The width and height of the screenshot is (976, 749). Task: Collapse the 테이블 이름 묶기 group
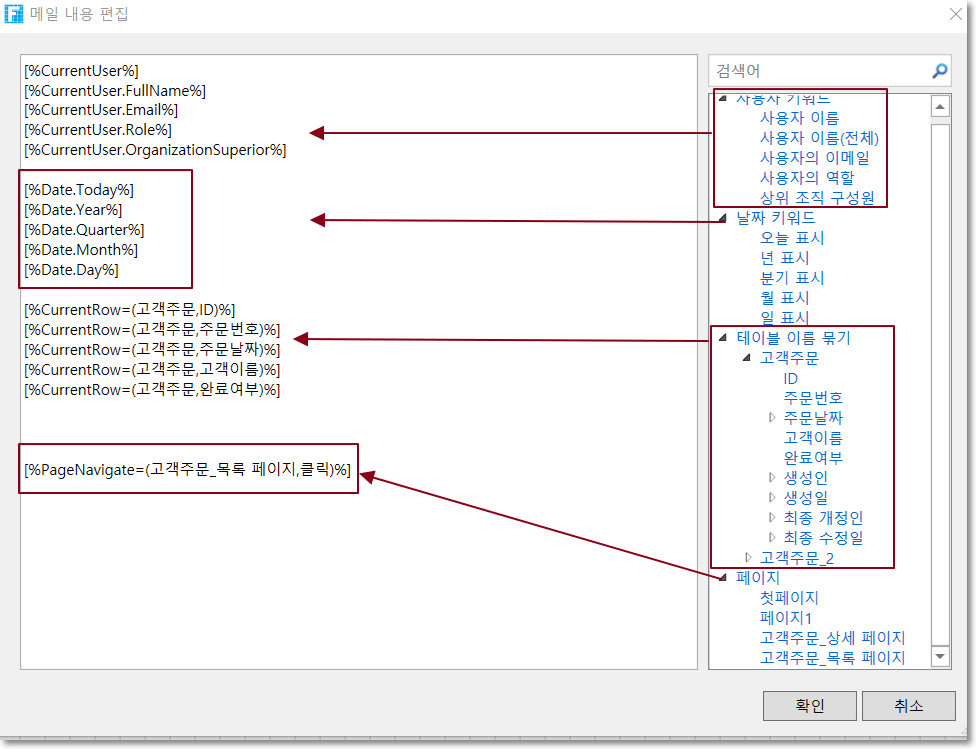click(x=723, y=338)
